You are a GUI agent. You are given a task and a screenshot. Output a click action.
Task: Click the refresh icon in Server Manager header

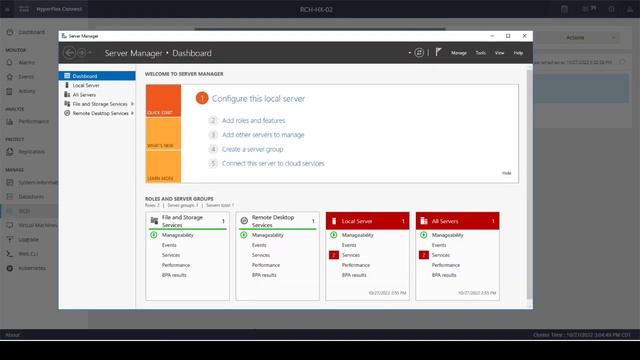coord(419,53)
